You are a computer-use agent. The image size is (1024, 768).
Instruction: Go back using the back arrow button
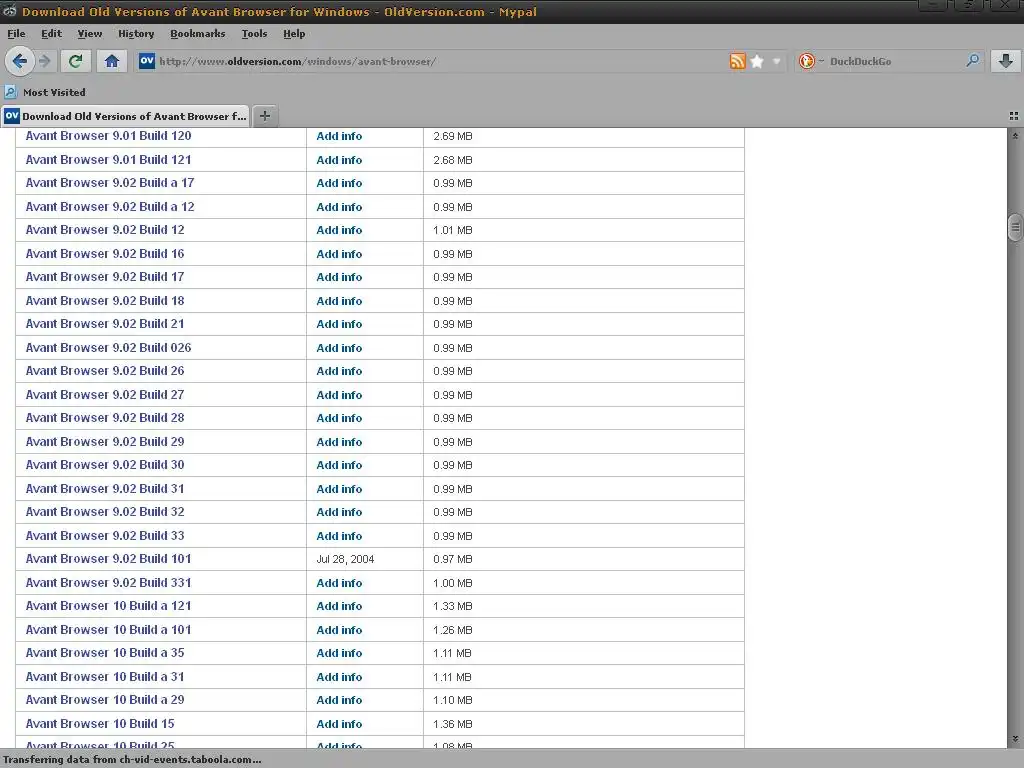pyautogui.click(x=20, y=61)
